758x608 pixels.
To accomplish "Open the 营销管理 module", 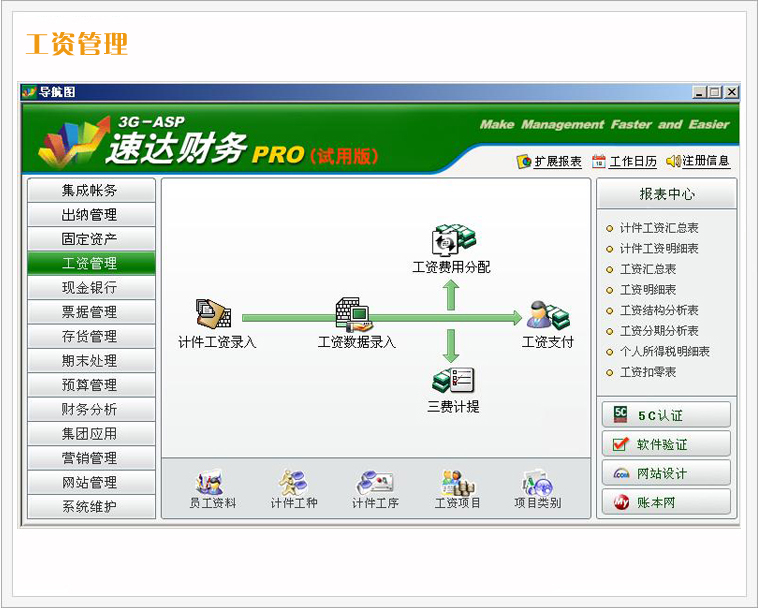I will (x=91, y=458).
